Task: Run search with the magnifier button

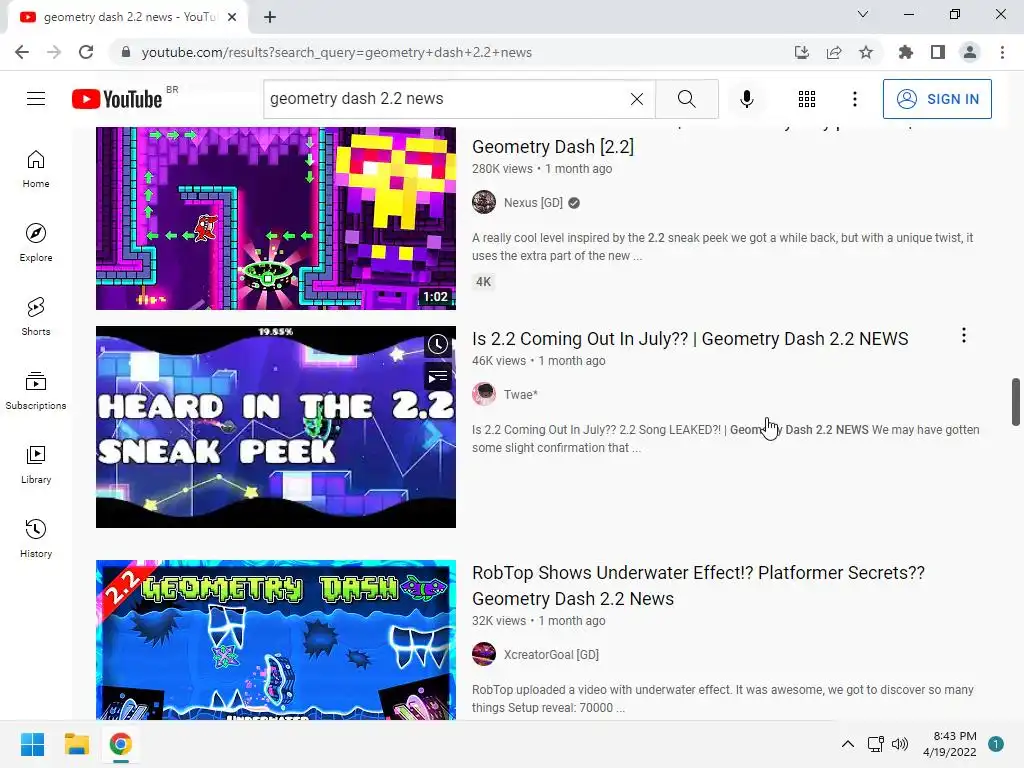Action: 686,99
